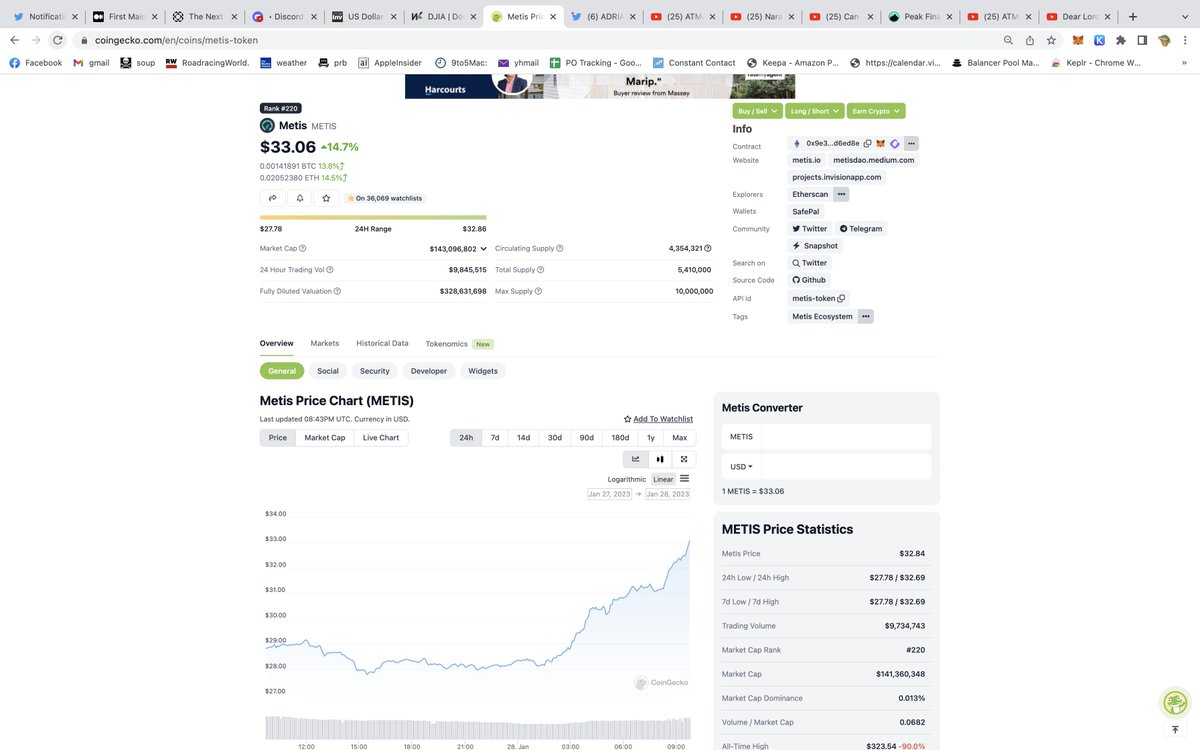Switch chart scale to Logarithmic

(627, 479)
